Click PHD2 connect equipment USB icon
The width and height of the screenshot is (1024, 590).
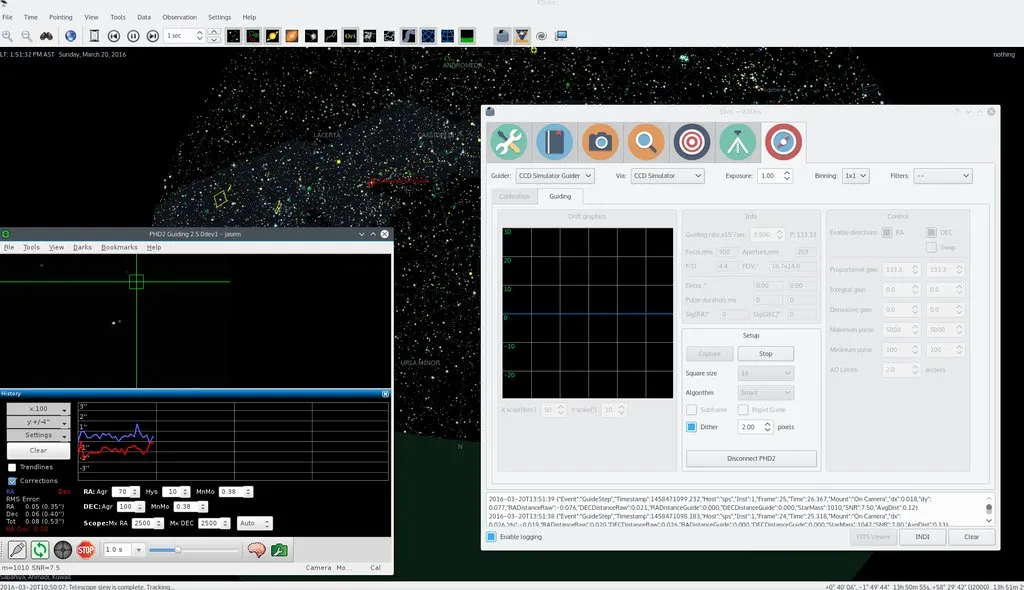coord(17,550)
